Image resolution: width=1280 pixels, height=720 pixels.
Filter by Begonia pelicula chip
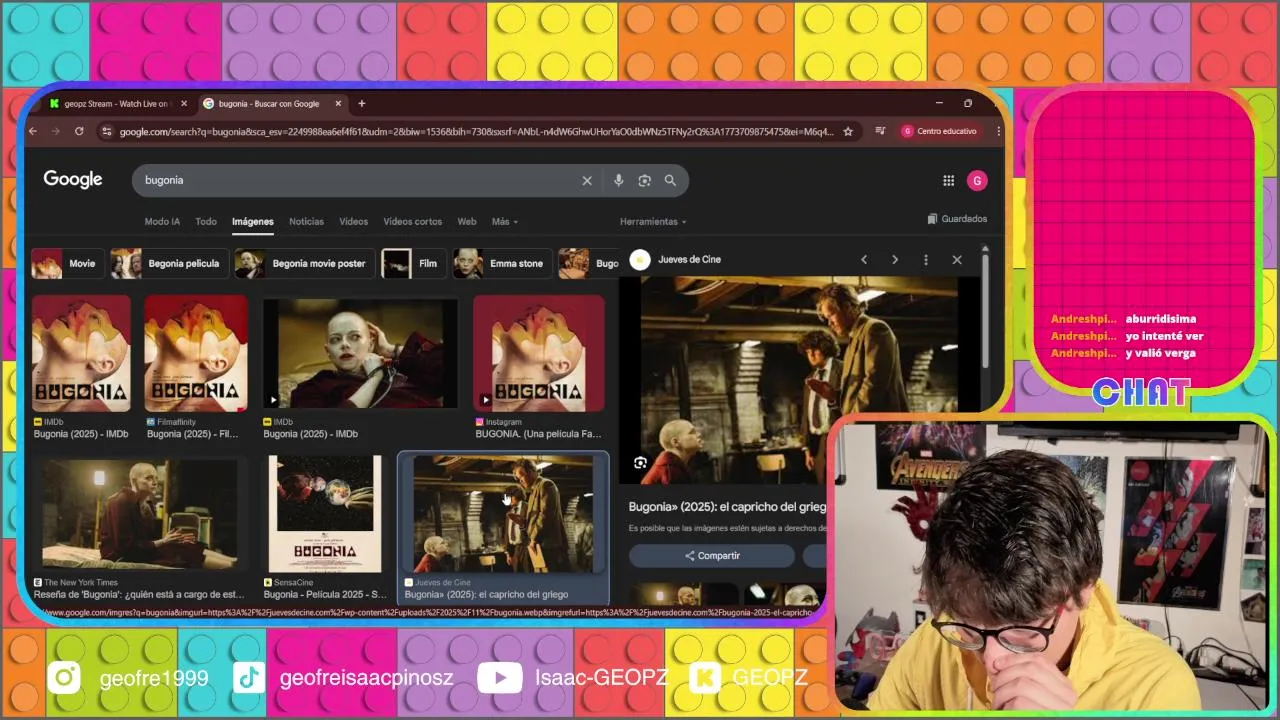pyautogui.click(x=169, y=264)
